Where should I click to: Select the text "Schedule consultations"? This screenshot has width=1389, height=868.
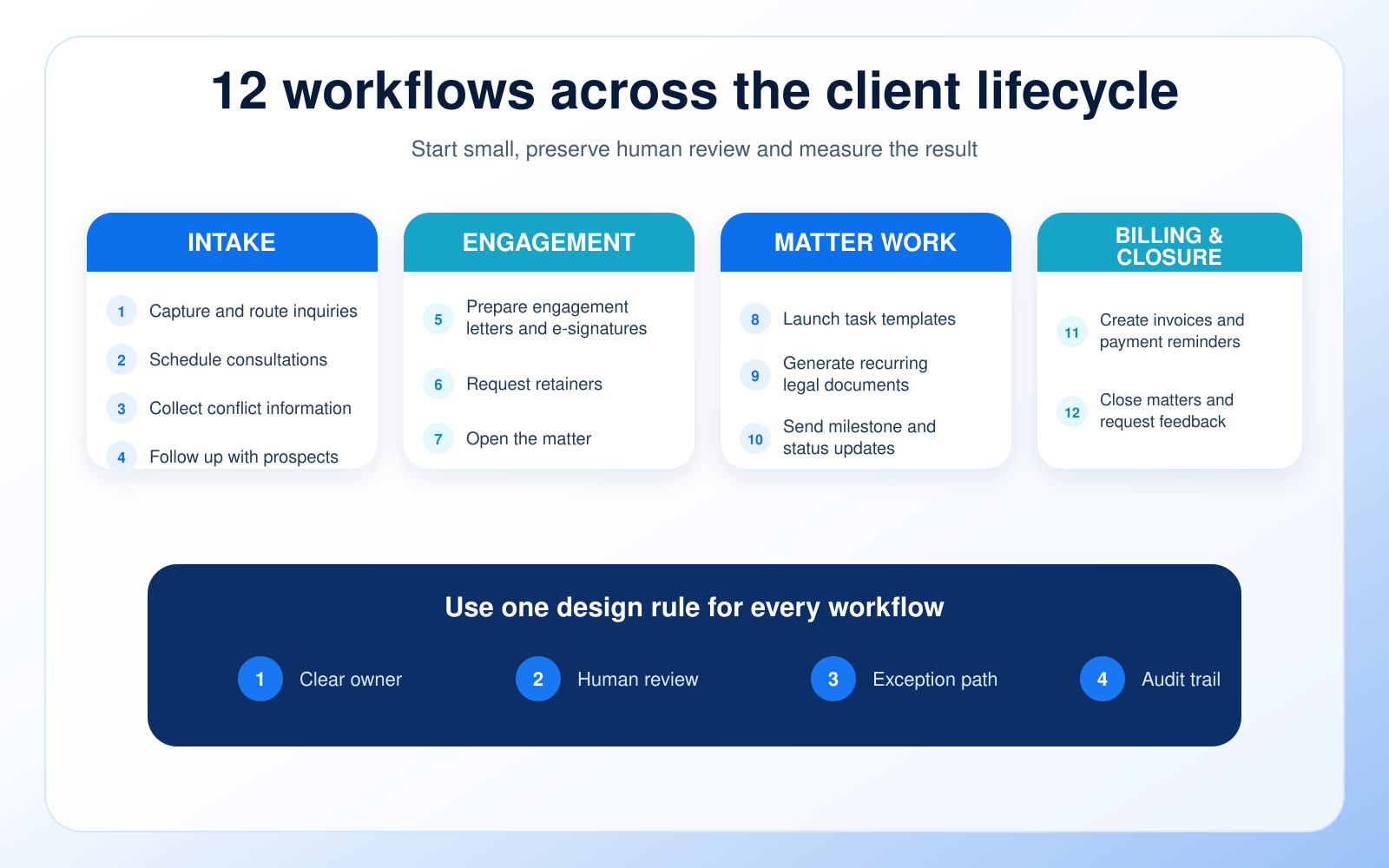pyautogui.click(x=238, y=359)
